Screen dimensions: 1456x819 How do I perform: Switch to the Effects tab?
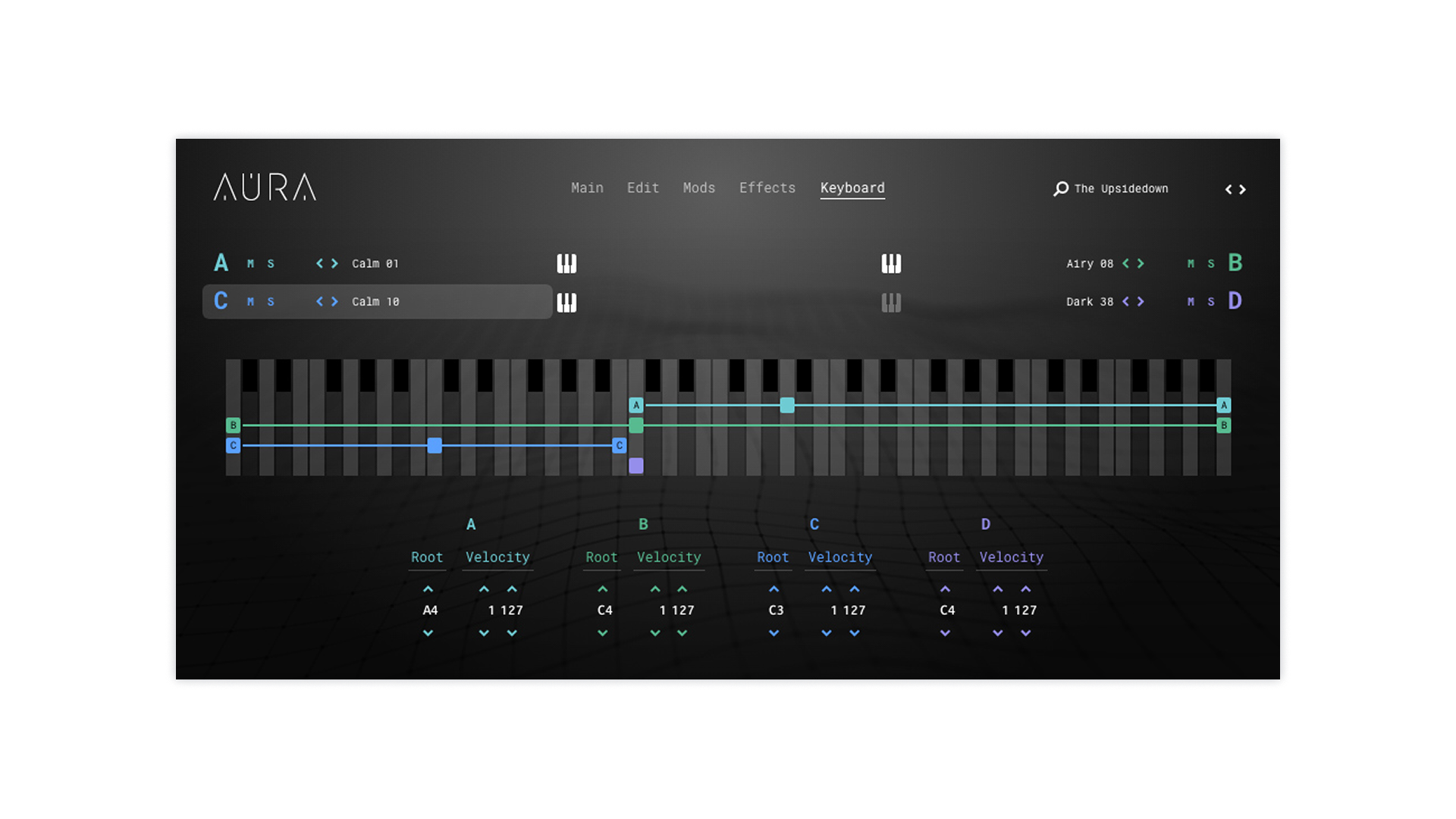click(x=767, y=187)
